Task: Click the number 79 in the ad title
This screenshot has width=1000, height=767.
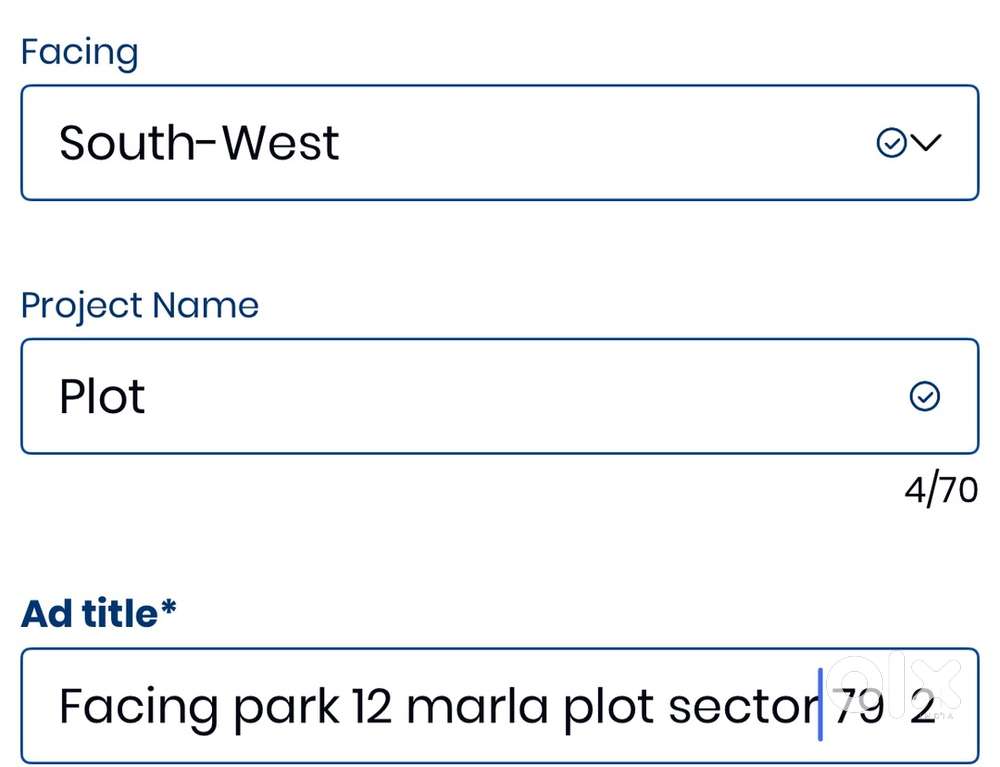Action: [x=858, y=707]
